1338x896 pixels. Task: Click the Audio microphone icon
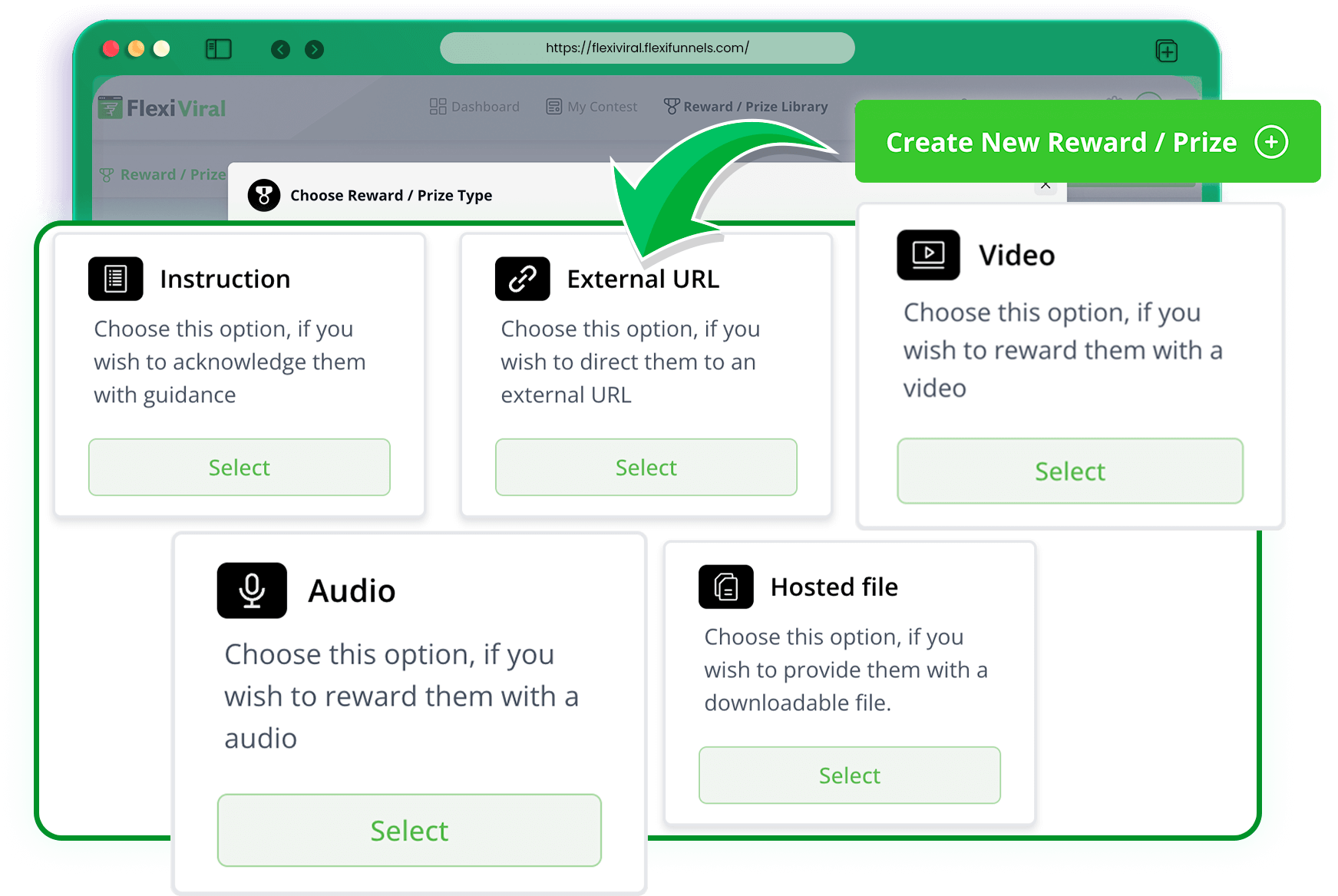252,590
